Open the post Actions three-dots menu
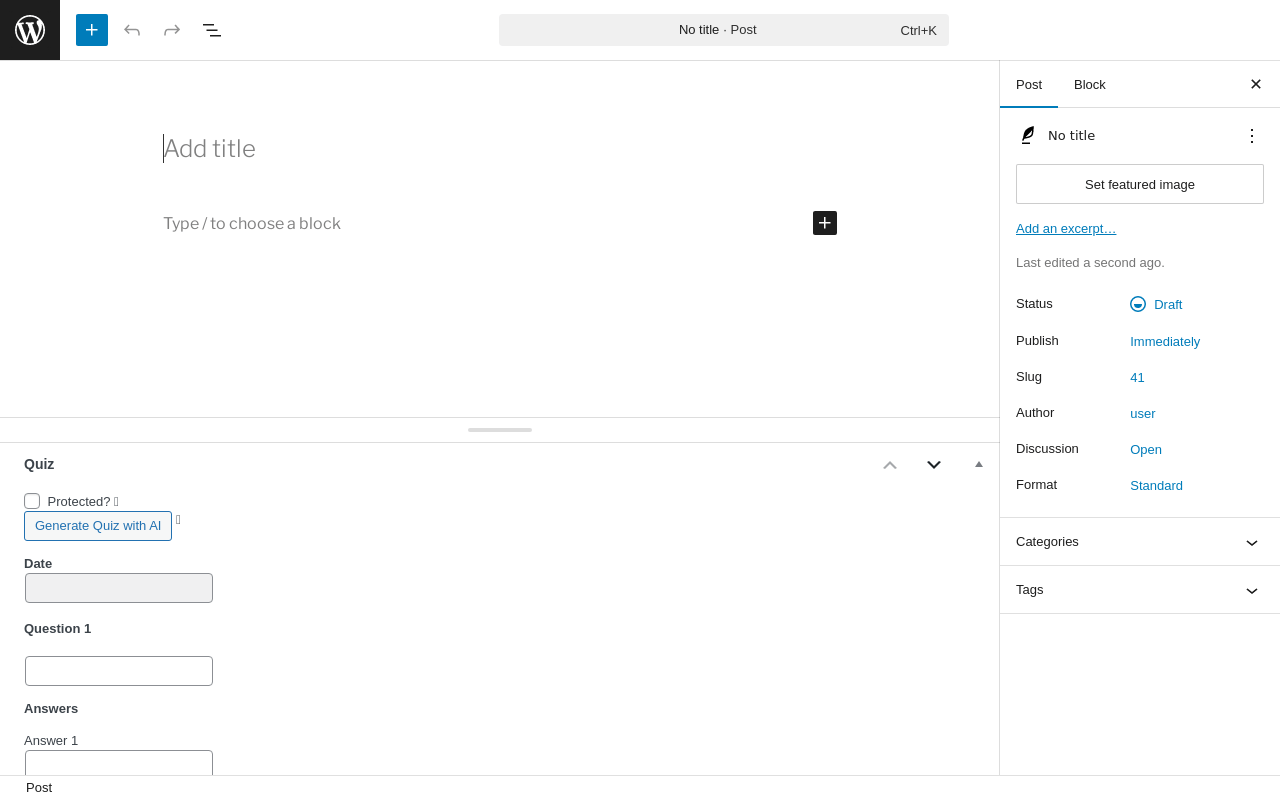This screenshot has height=800, width=1280. coord(1252,136)
